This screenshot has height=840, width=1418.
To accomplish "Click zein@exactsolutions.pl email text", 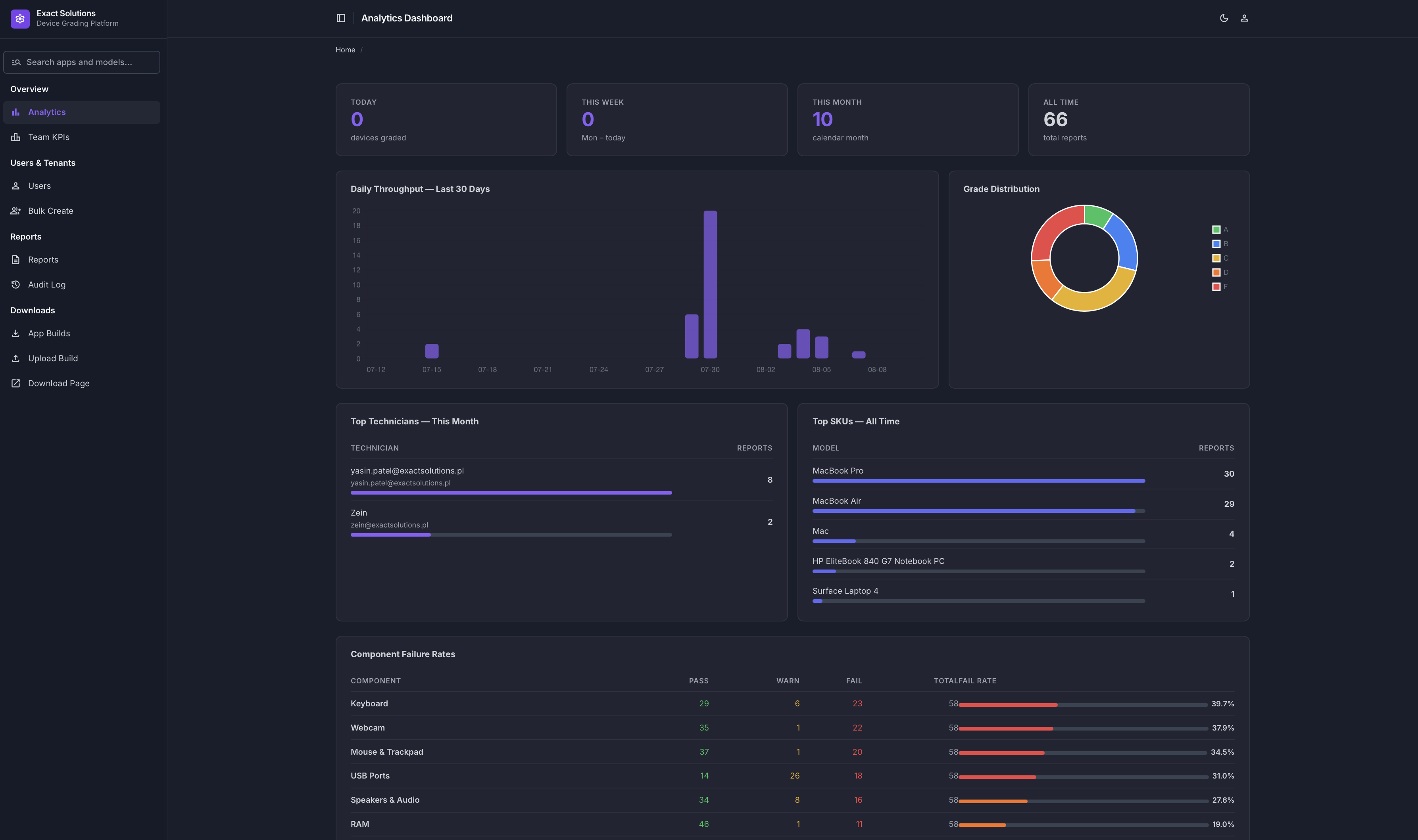I will point(390,525).
